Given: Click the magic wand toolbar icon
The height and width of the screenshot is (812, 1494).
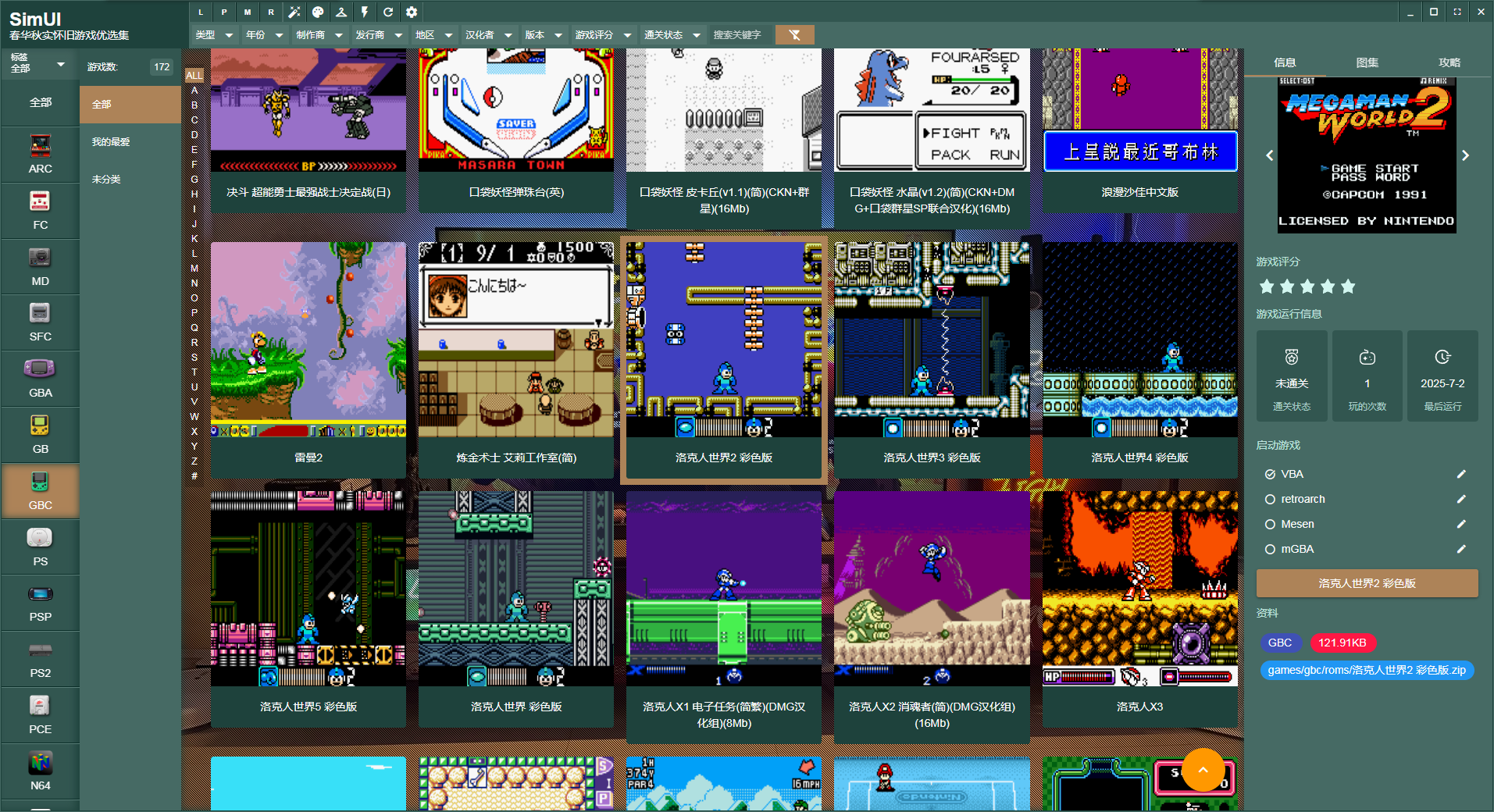Looking at the screenshot, I should tap(294, 12).
